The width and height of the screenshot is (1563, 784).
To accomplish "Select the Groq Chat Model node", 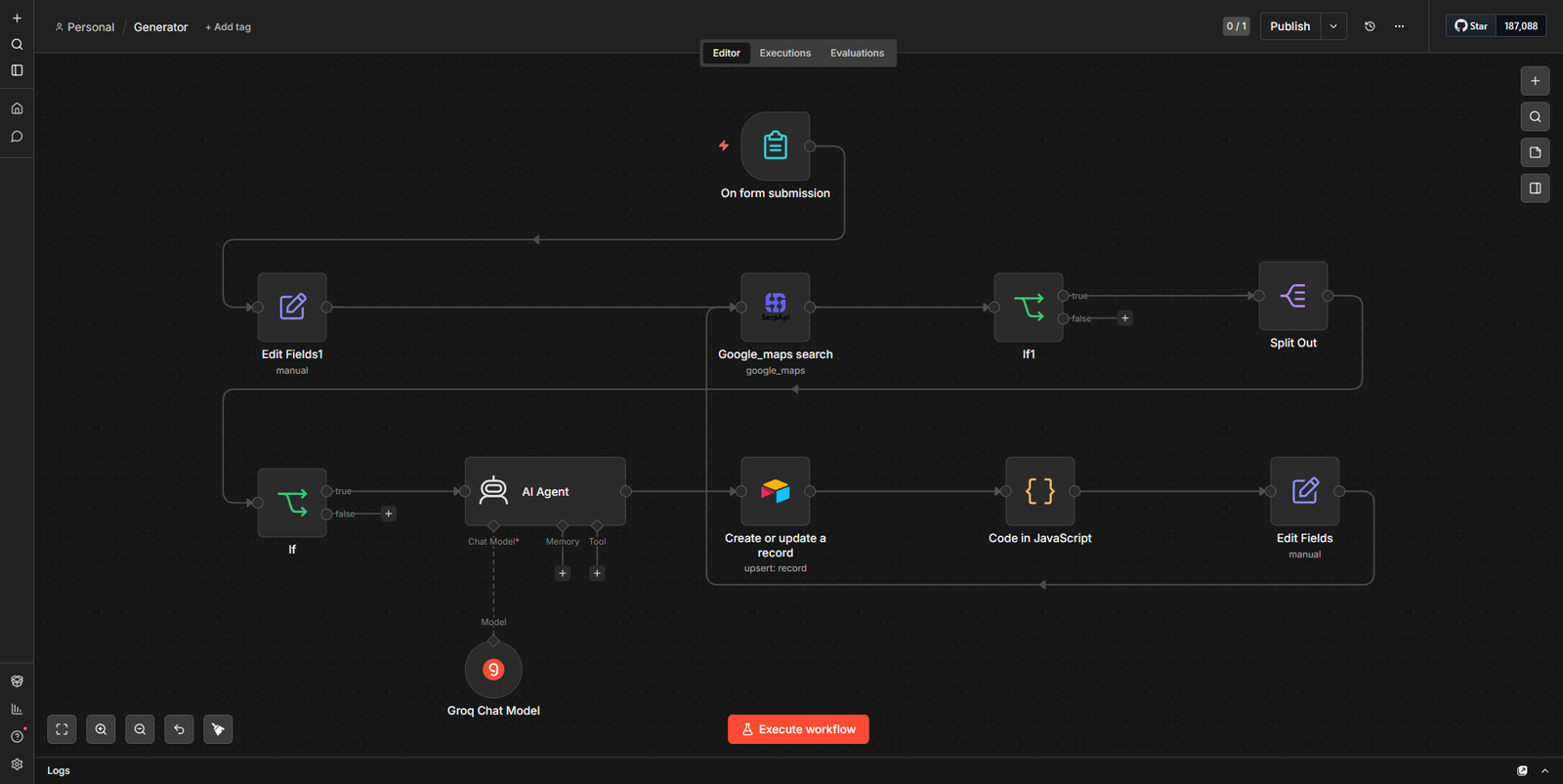I will (x=493, y=670).
